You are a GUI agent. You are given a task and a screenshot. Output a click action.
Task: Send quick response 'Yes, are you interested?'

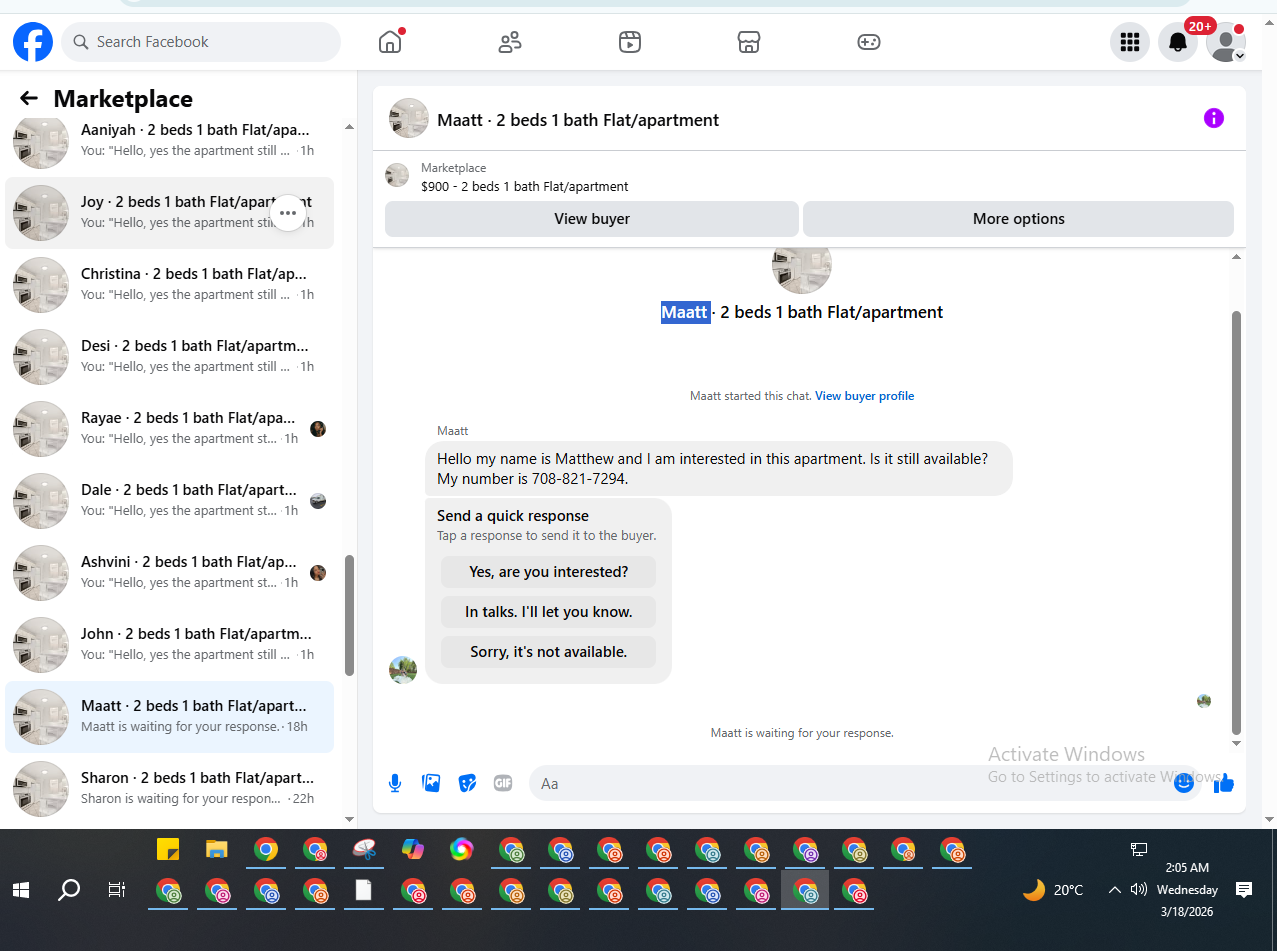pos(548,572)
